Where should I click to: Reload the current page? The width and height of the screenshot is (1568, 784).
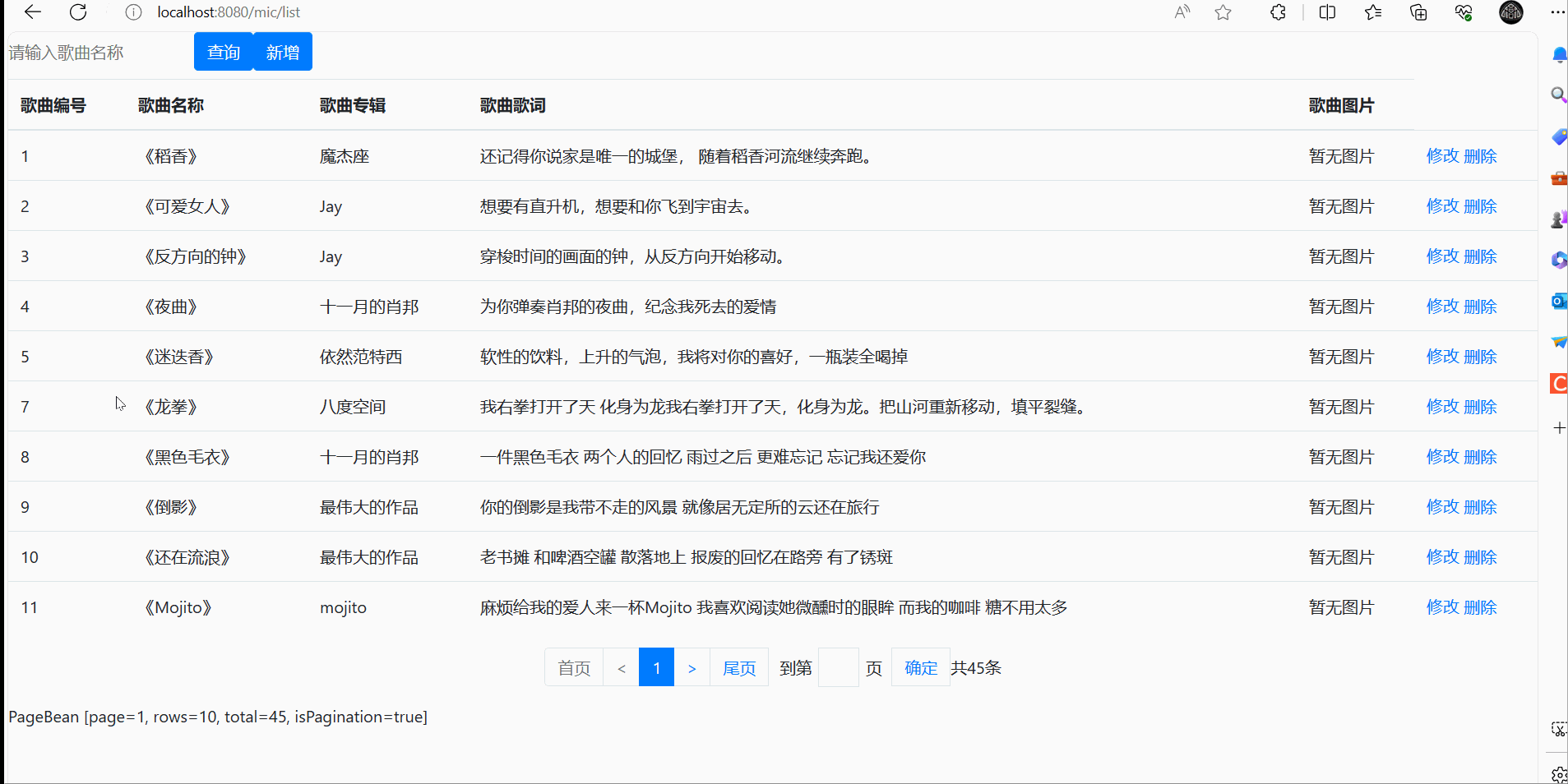(x=78, y=12)
